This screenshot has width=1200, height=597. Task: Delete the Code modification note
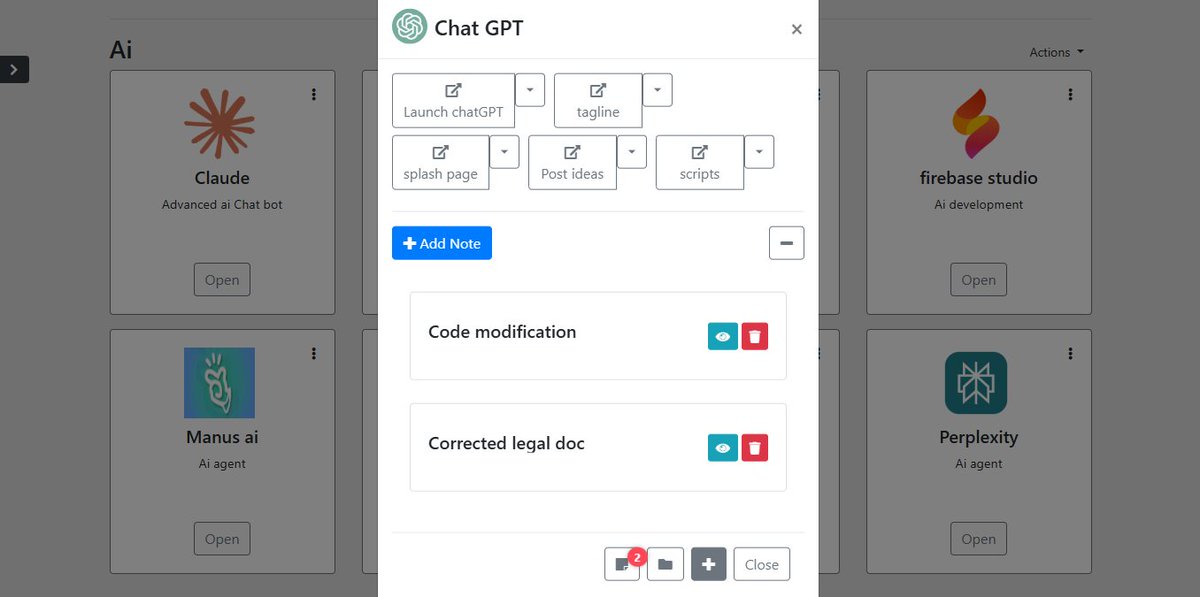pos(755,336)
